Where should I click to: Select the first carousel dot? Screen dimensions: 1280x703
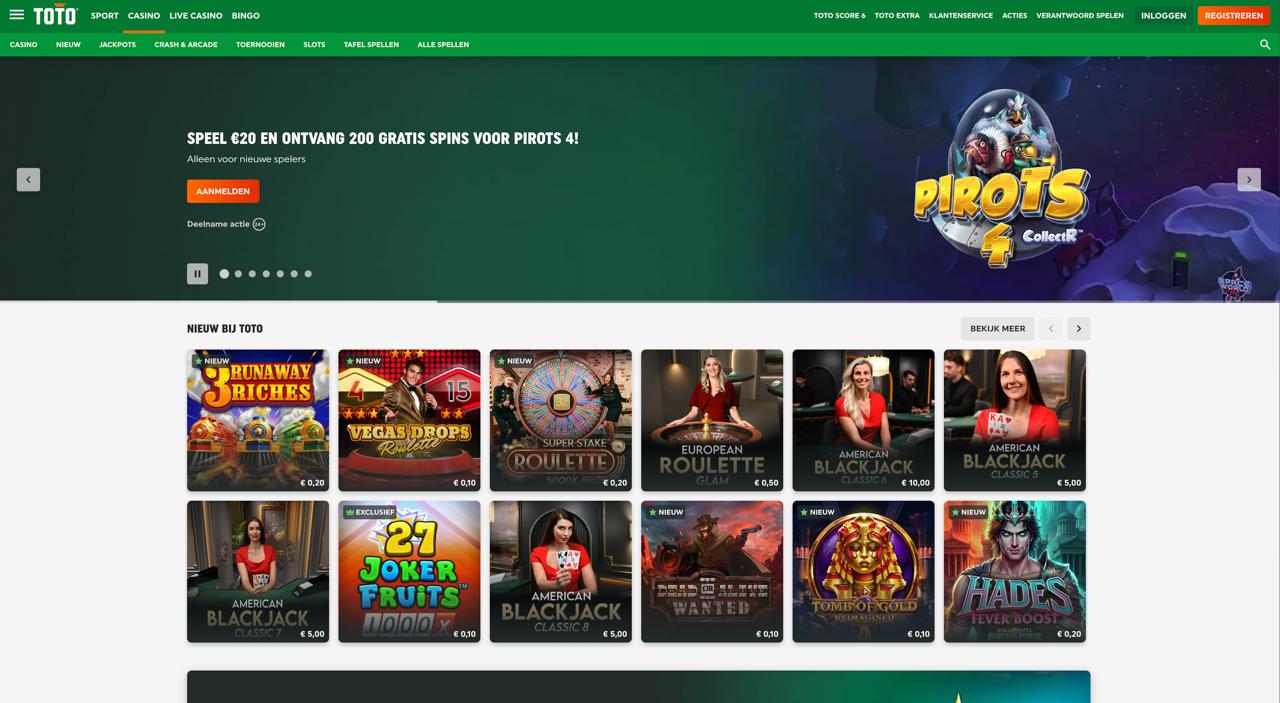[x=224, y=274]
